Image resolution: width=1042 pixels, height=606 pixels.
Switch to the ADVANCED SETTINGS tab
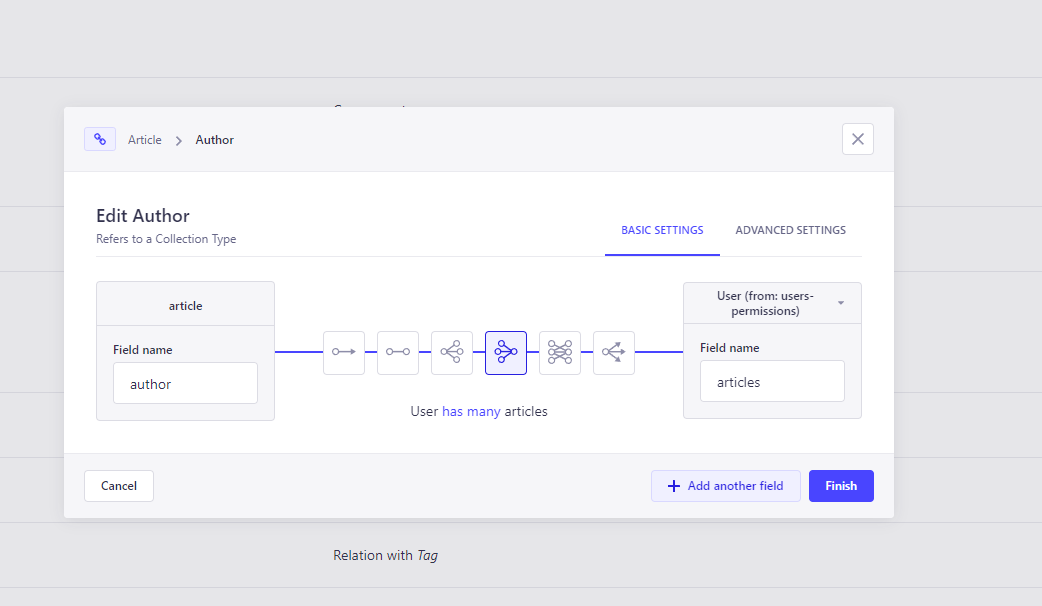pos(790,230)
